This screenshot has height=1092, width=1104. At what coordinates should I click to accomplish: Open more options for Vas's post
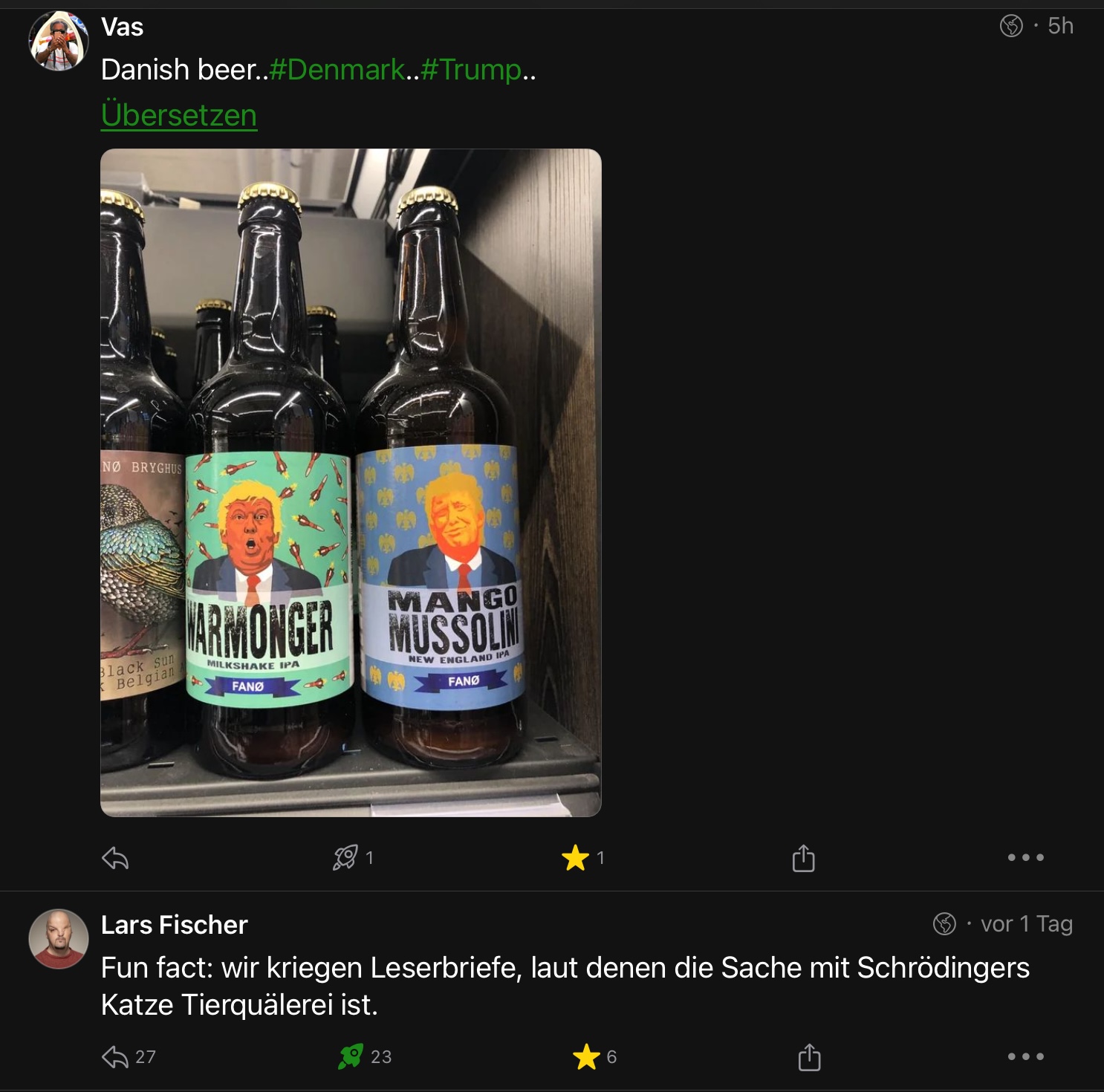pyautogui.click(x=1025, y=857)
